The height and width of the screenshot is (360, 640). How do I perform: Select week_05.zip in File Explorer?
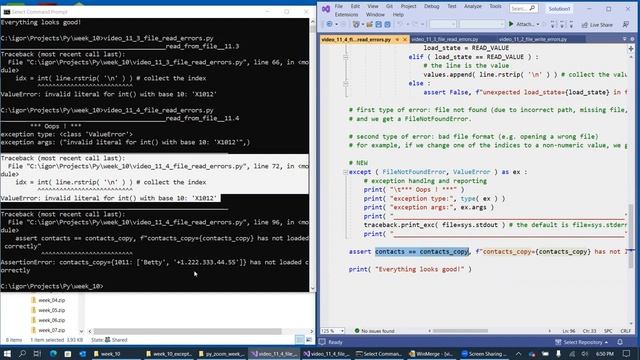point(51,310)
